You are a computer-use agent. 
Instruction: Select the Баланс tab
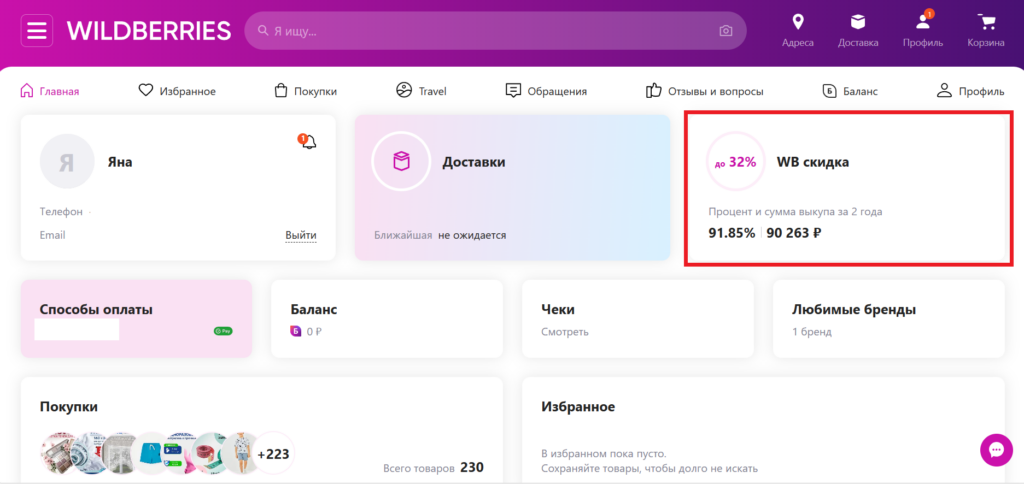click(x=850, y=91)
